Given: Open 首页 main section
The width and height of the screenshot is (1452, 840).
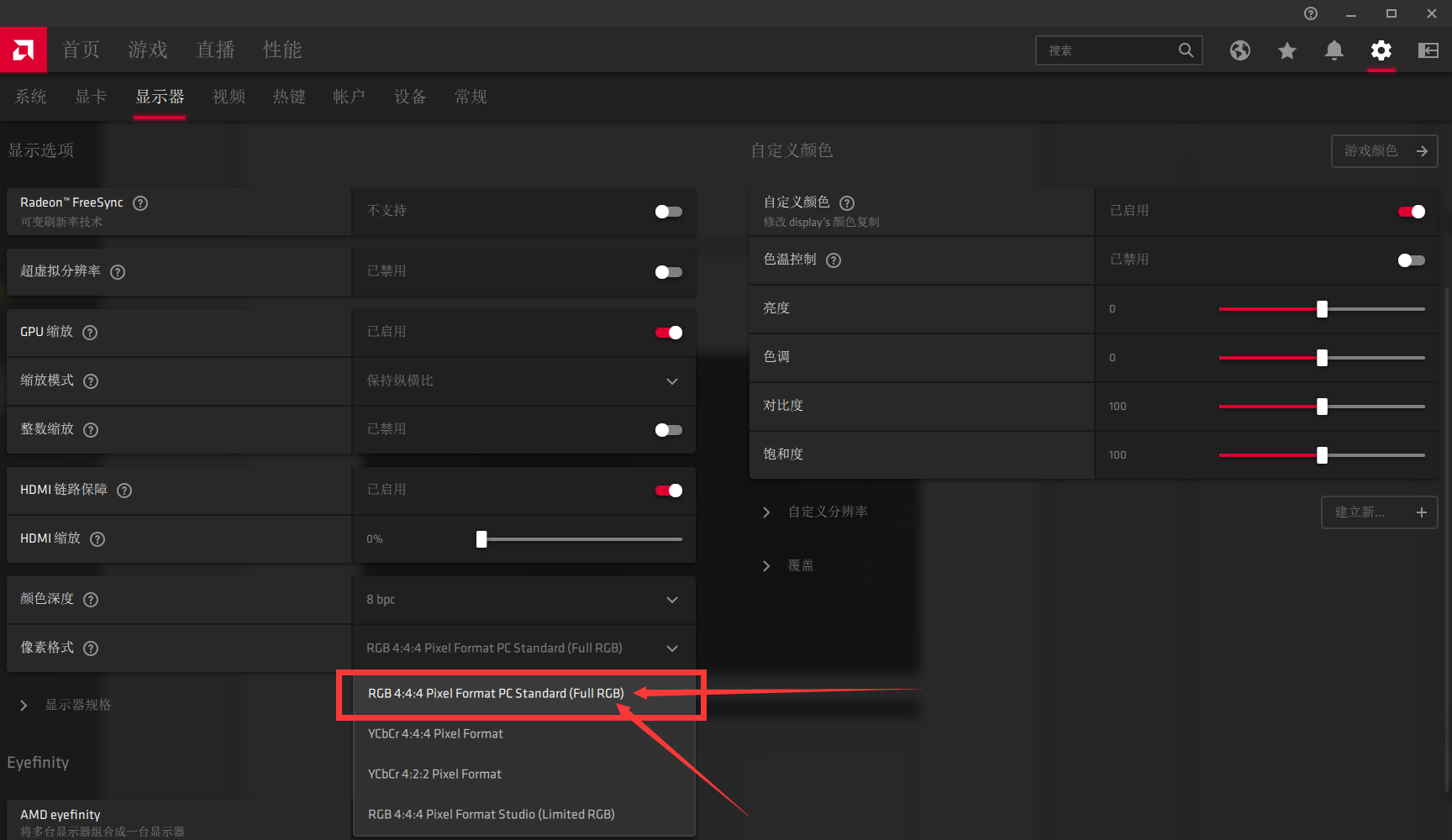Looking at the screenshot, I should [x=81, y=50].
